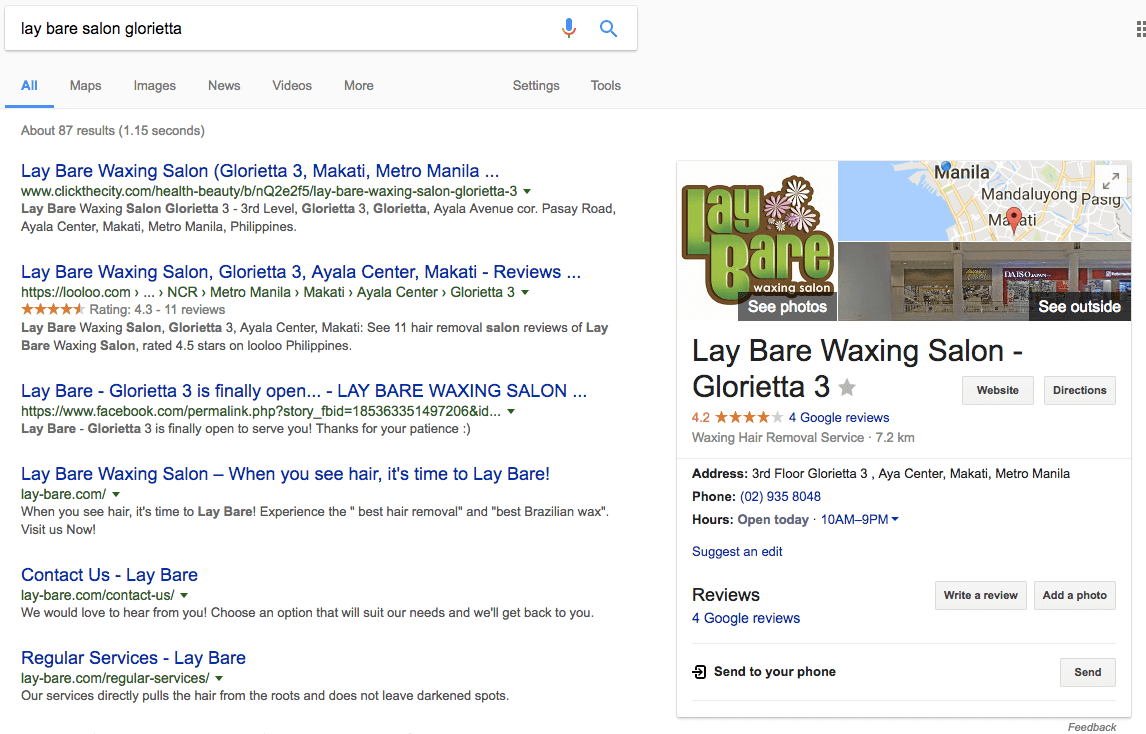Switch to the News tab
This screenshot has height=734, width=1146.
(x=224, y=86)
